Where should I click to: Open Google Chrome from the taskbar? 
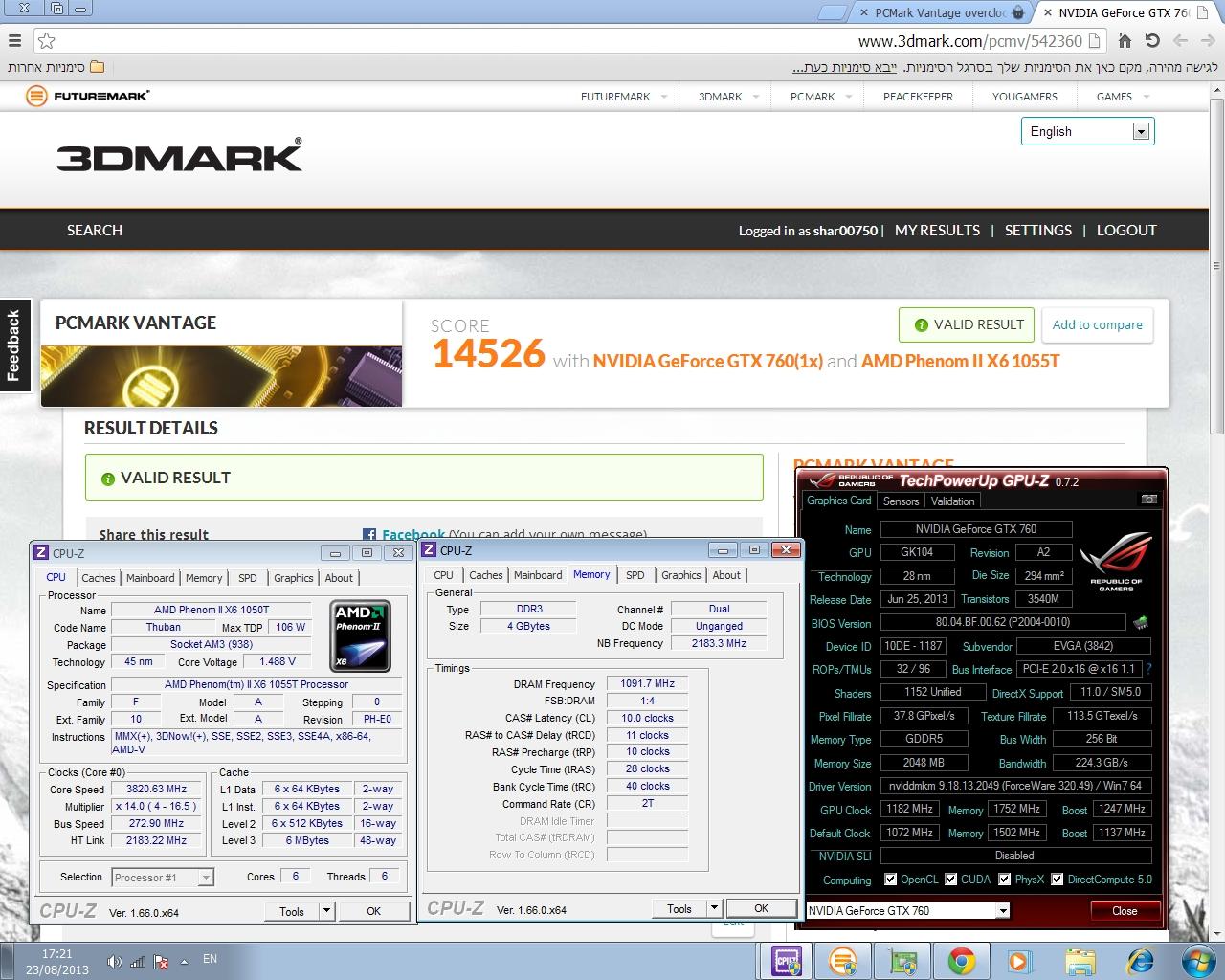point(962,960)
